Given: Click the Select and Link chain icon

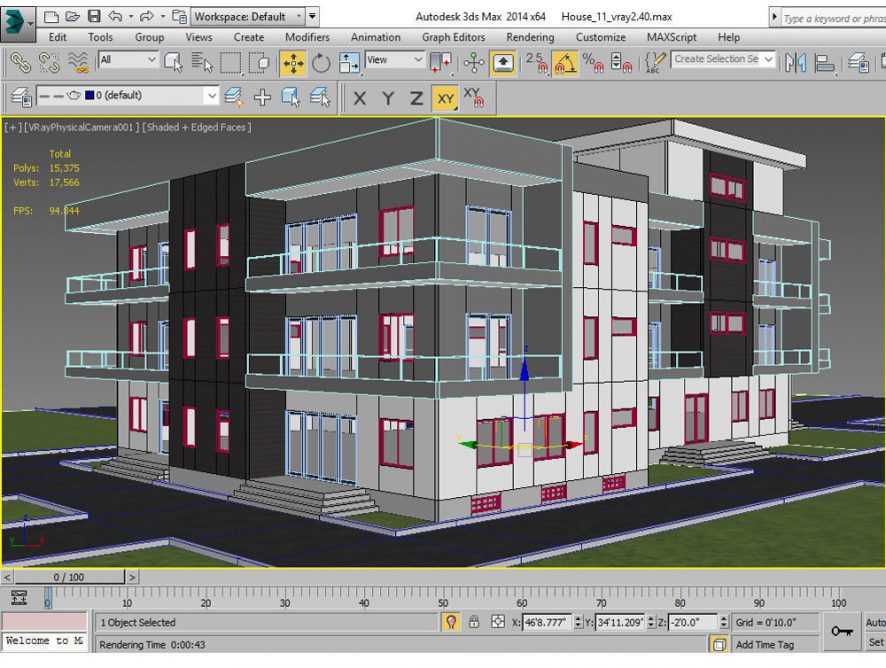Looking at the screenshot, I should point(20,62).
